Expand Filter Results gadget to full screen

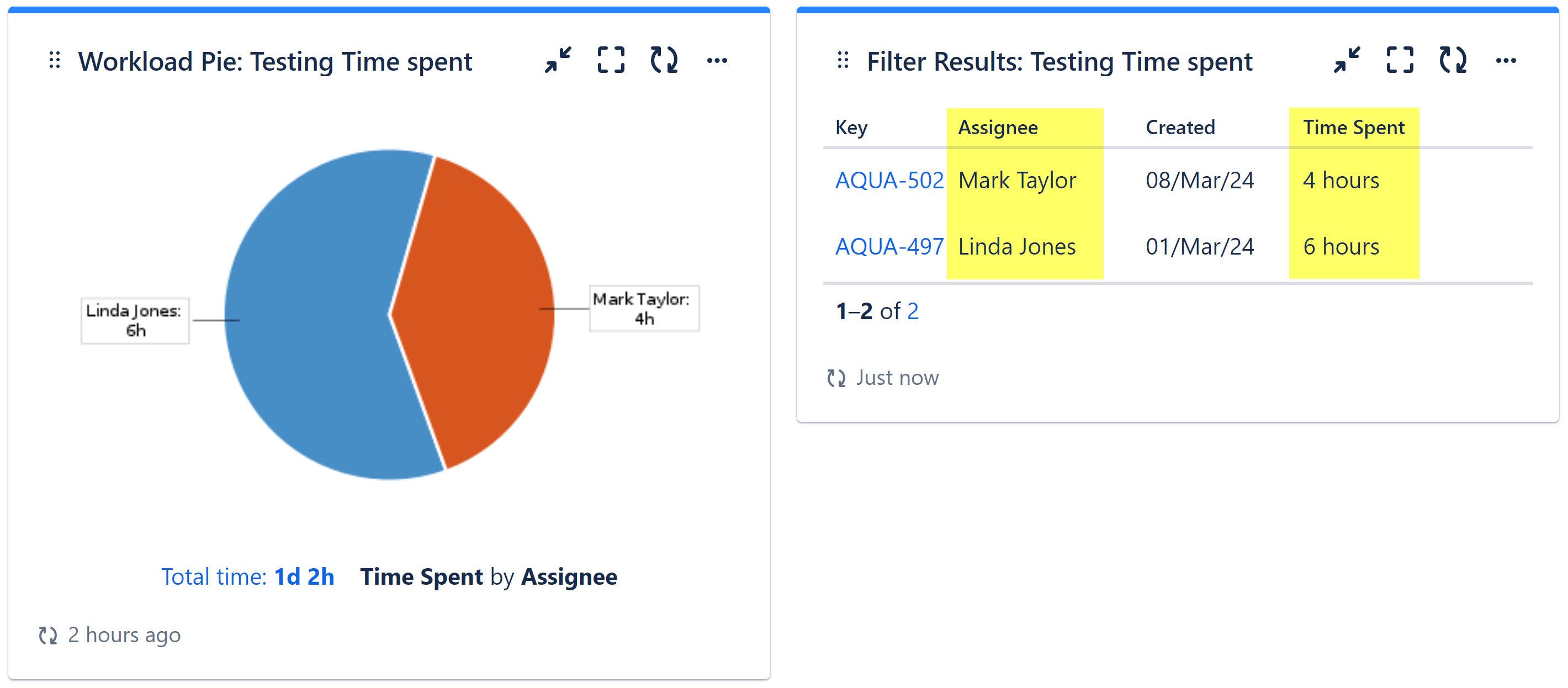(1400, 60)
